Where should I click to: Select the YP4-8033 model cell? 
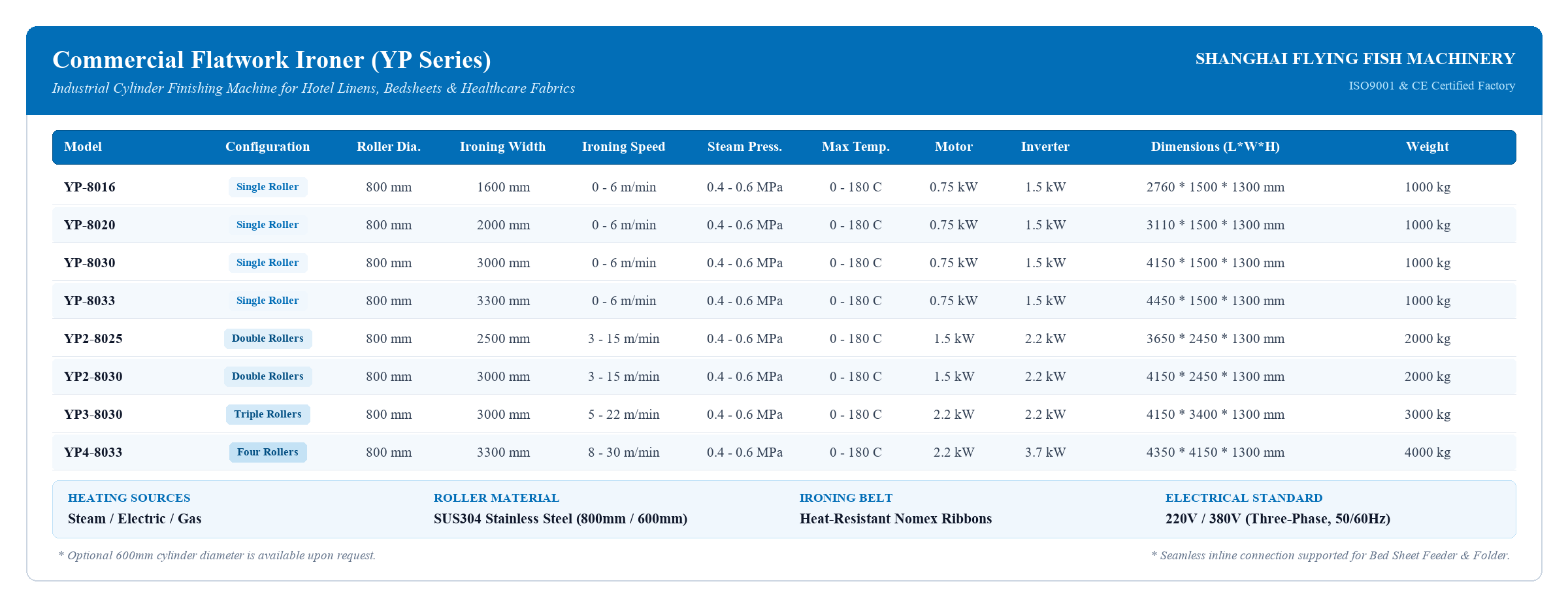click(x=93, y=452)
